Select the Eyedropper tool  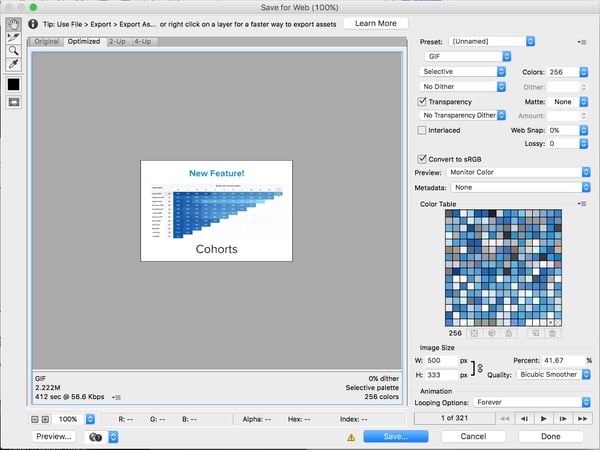(x=15, y=64)
